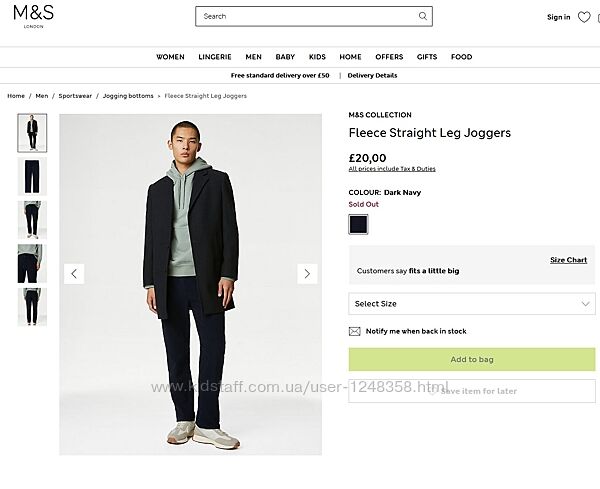Screen dimensions: 600x489
Task: View the last product thumbnail
Action: point(32,307)
